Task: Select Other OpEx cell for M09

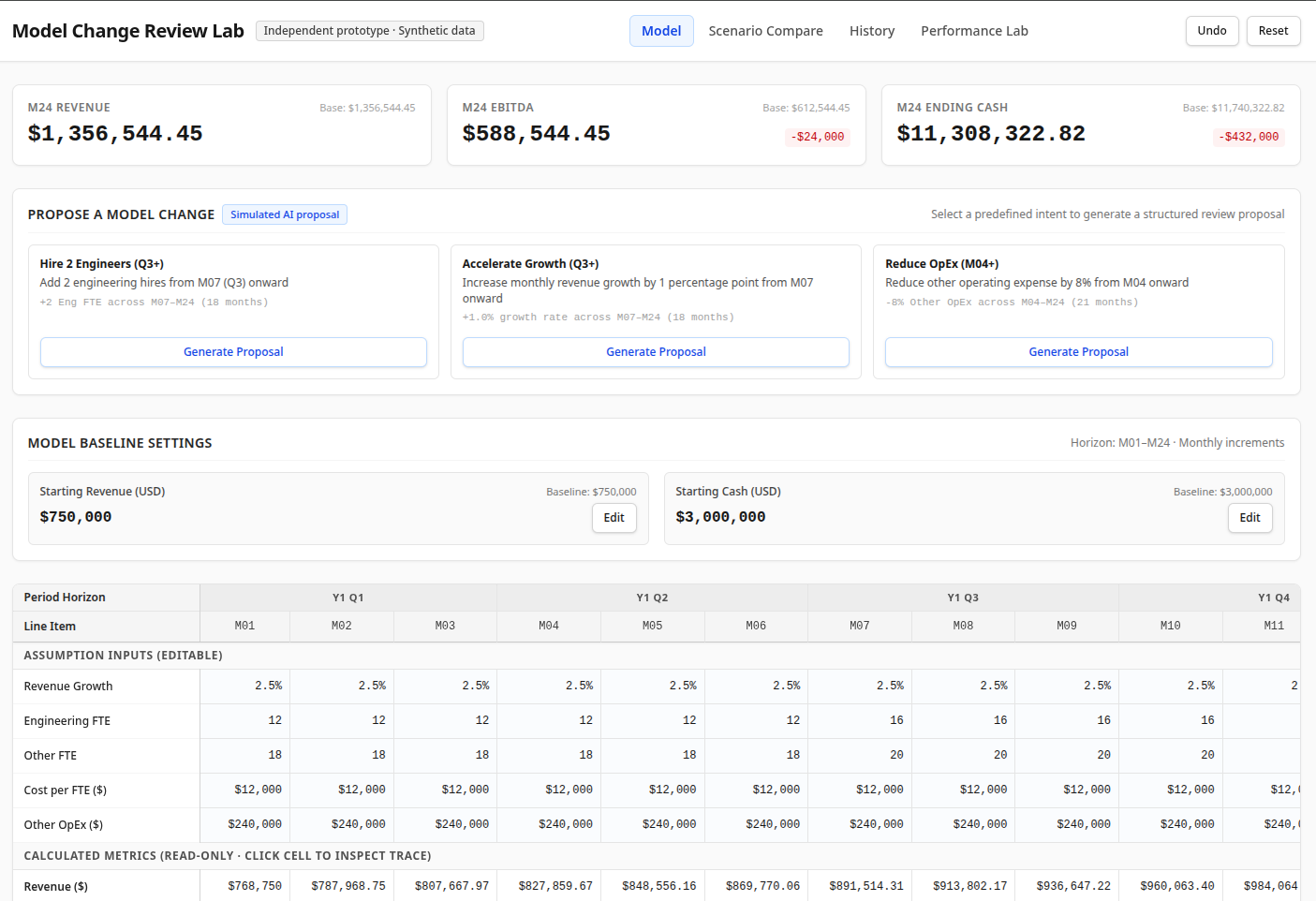Action: tap(1067, 825)
